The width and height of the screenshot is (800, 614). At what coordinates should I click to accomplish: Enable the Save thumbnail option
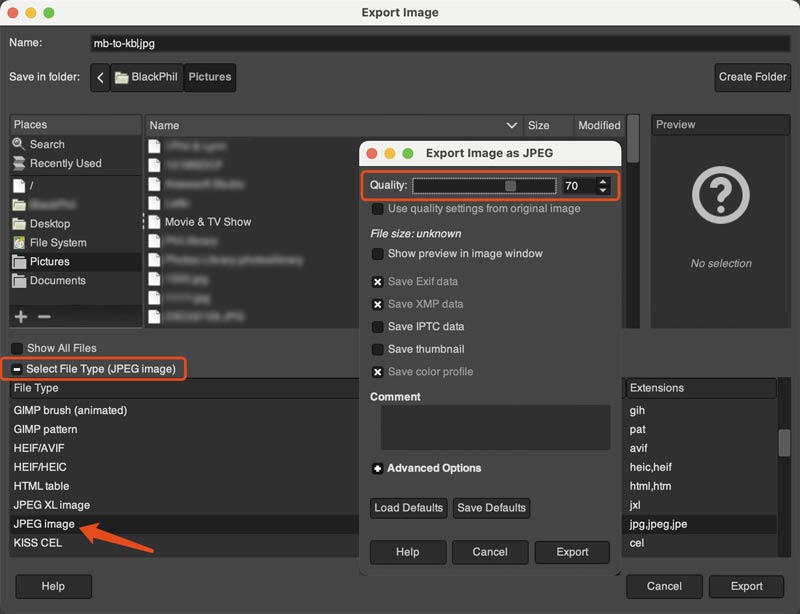(x=377, y=349)
